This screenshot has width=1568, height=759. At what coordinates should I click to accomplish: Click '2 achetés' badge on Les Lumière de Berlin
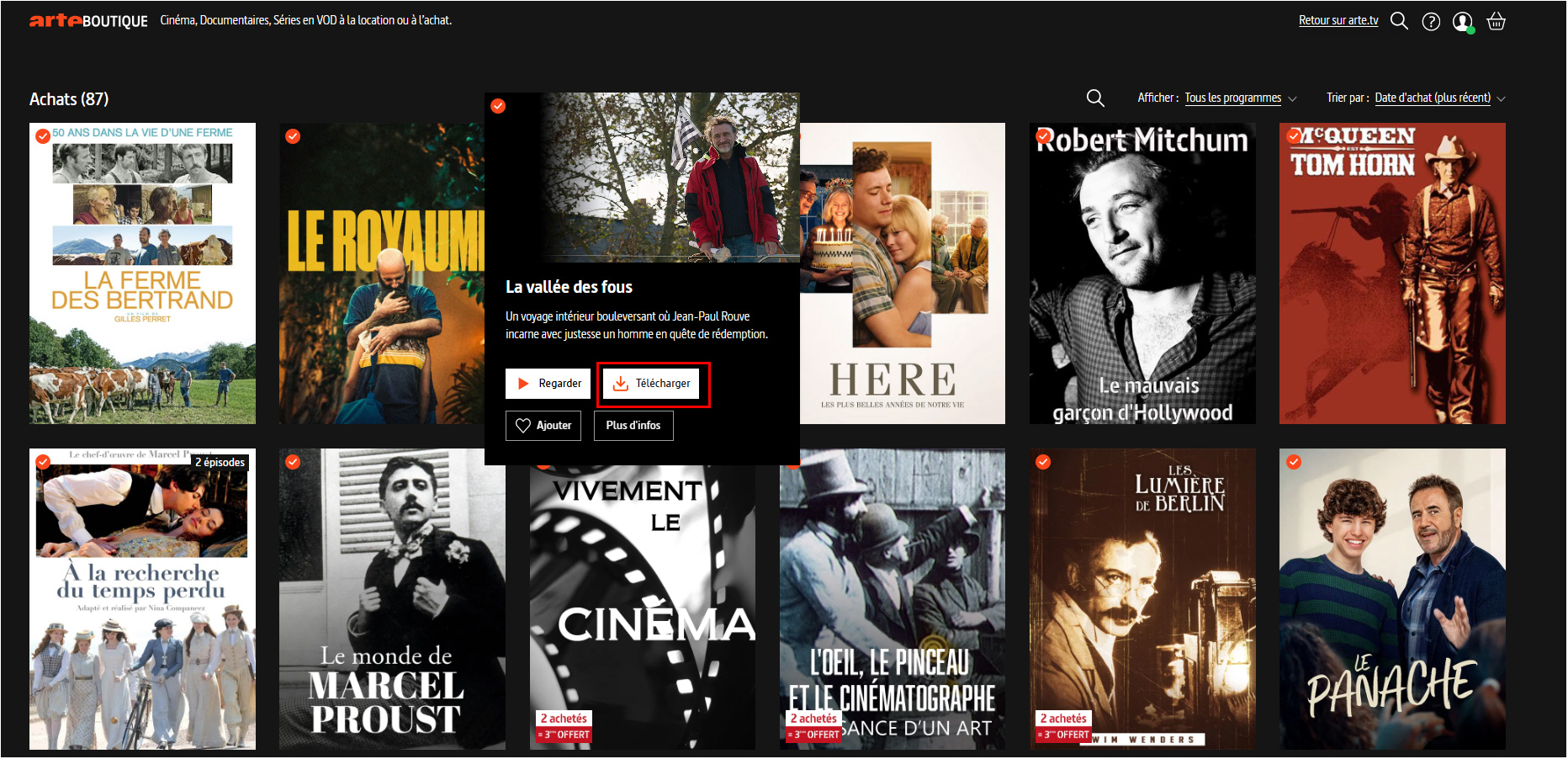[x=1063, y=719]
